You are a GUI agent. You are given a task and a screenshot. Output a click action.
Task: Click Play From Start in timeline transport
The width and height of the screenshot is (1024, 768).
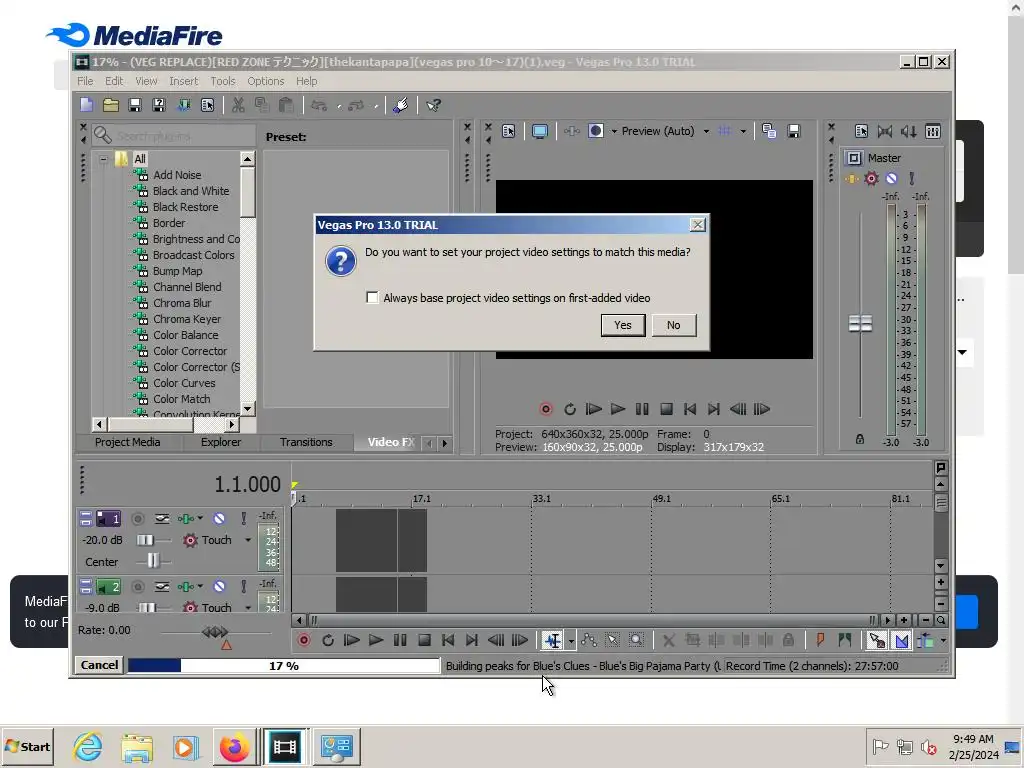[352, 640]
